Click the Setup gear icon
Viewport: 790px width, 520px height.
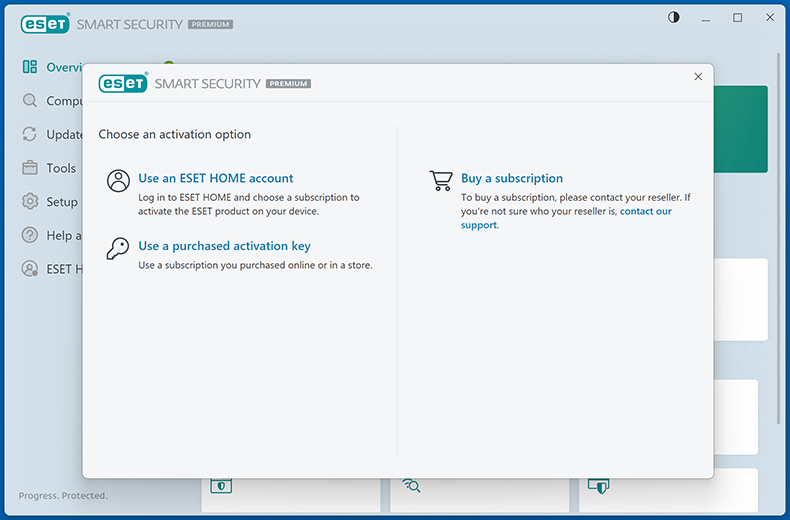(30, 202)
